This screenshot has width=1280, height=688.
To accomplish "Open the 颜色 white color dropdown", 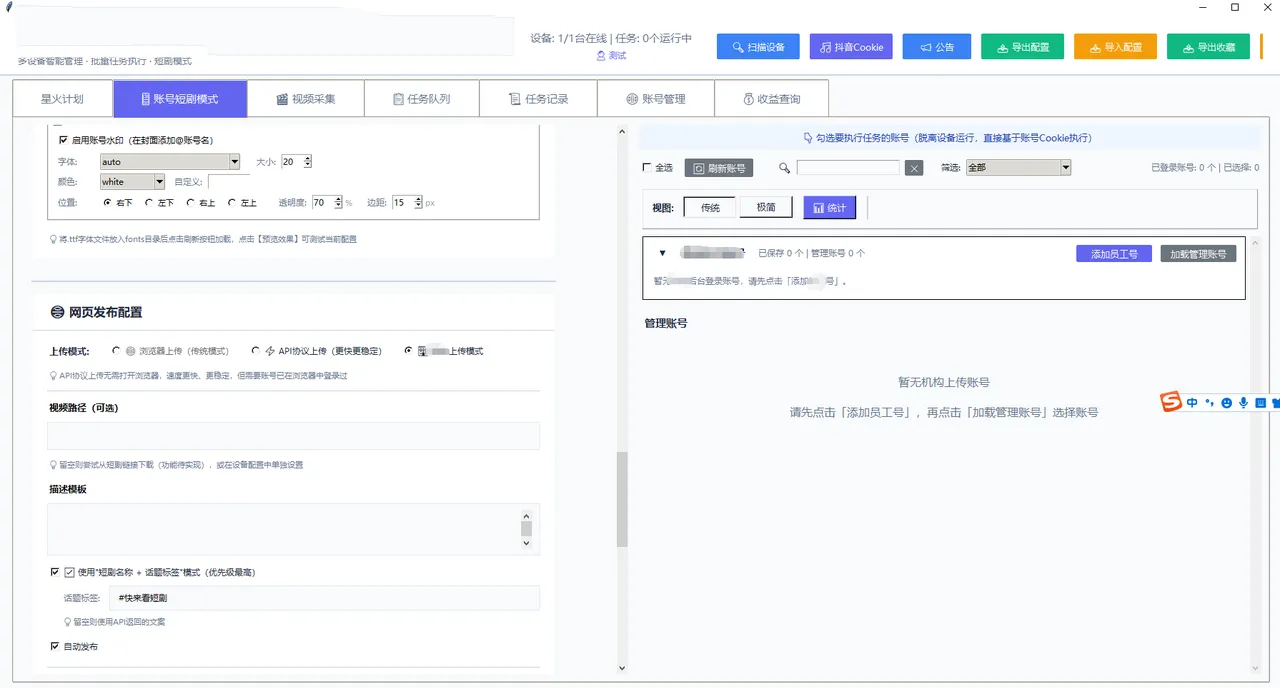I will coord(132,182).
